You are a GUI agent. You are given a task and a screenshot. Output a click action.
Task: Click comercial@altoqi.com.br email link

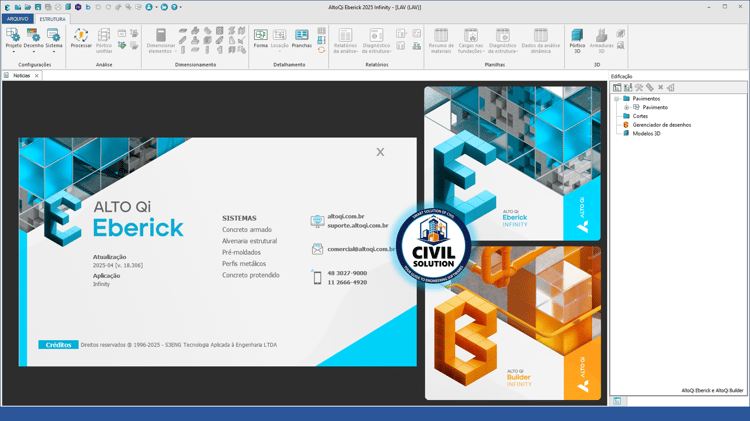coord(361,249)
